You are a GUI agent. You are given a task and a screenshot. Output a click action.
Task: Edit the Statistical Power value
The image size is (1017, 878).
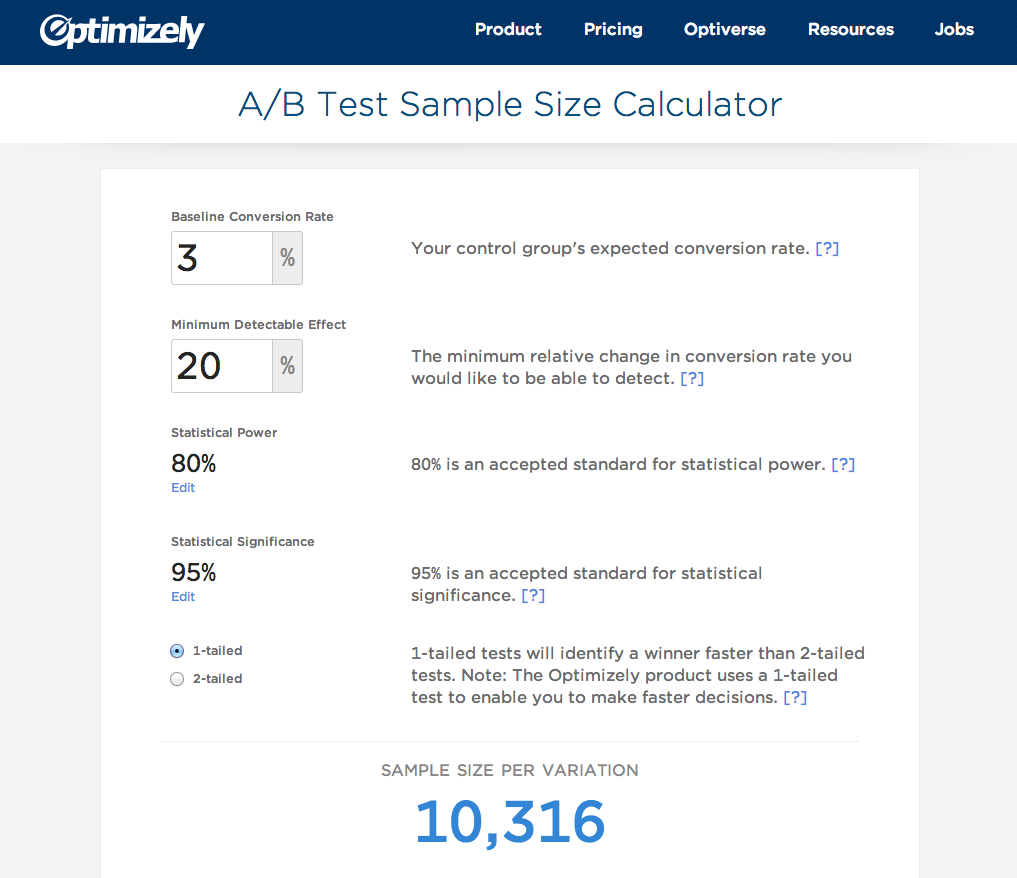coord(183,488)
